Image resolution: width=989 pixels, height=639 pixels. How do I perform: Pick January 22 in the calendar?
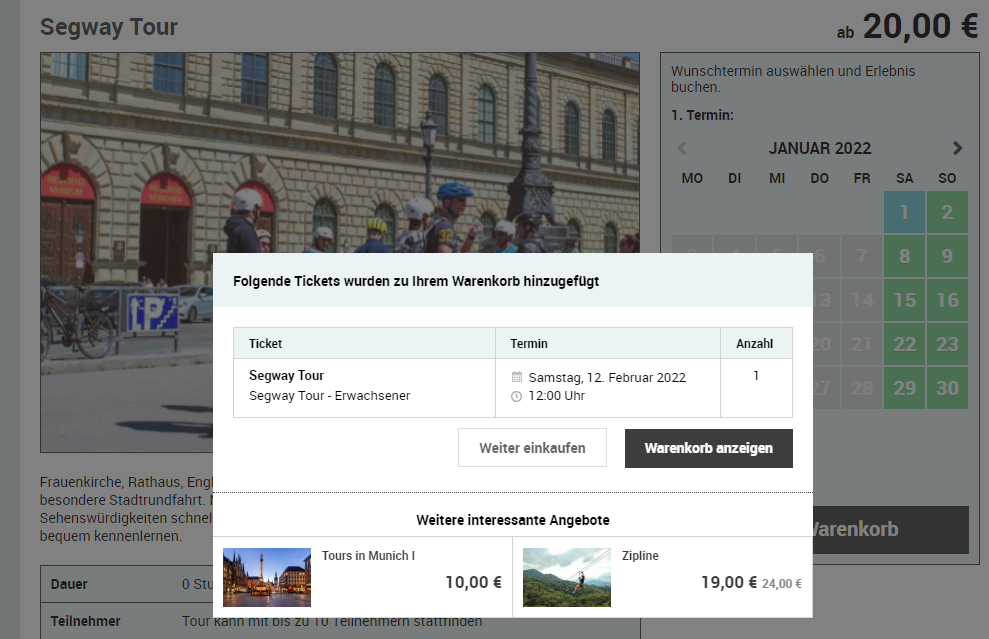point(904,344)
